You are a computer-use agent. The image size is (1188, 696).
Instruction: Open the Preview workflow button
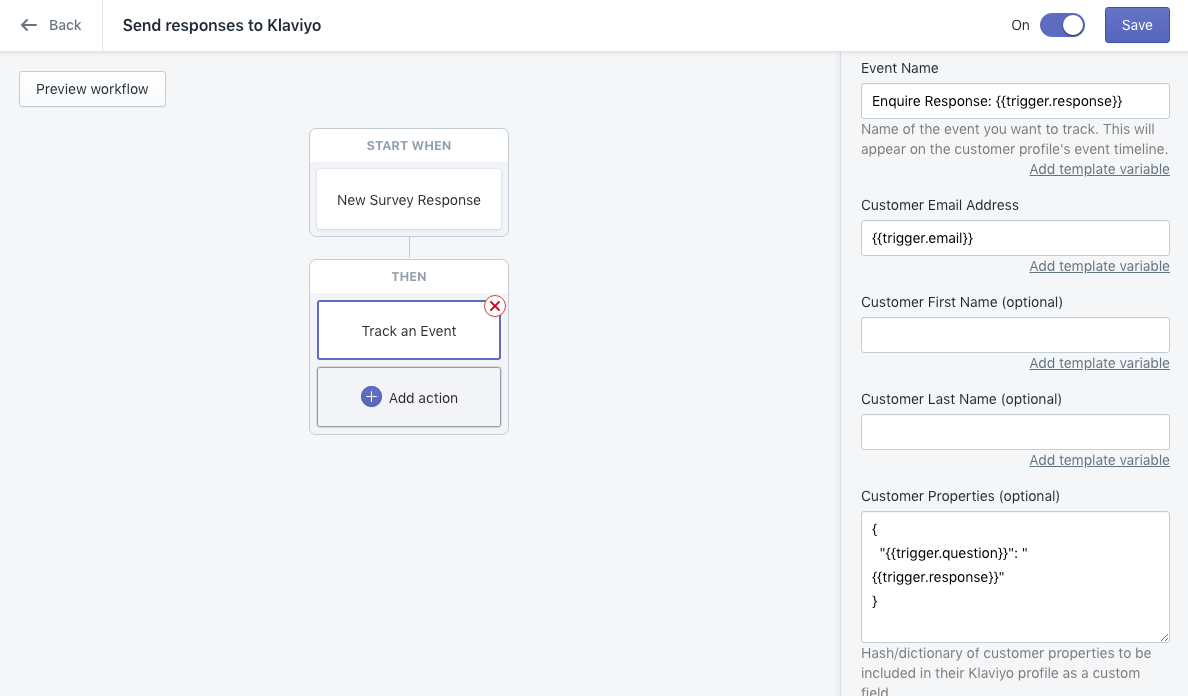point(92,89)
